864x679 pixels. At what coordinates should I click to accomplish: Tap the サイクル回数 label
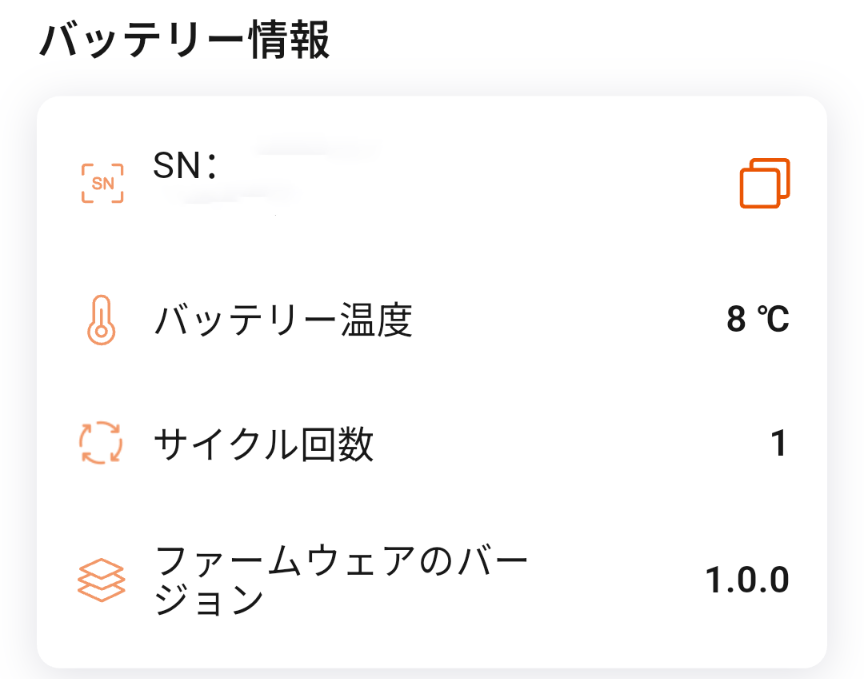pyautogui.click(x=264, y=444)
